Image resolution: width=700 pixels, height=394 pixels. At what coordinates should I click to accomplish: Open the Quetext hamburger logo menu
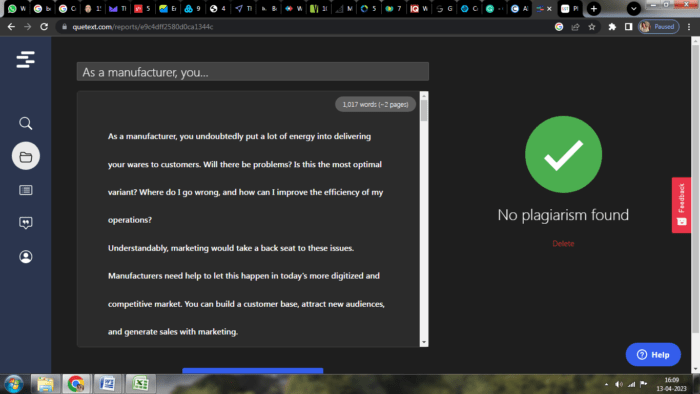25,59
